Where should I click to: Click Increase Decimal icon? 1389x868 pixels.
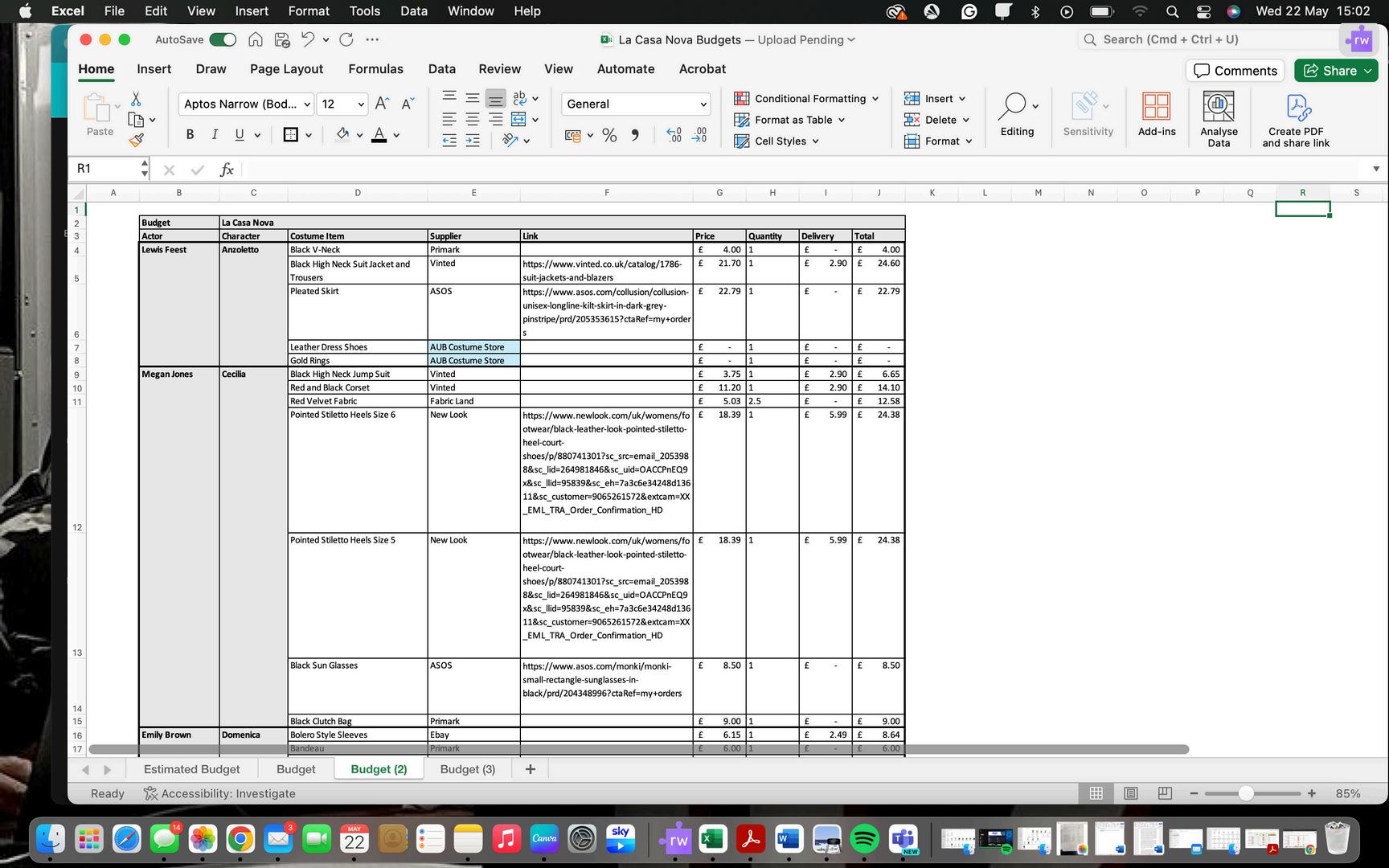(x=674, y=135)
